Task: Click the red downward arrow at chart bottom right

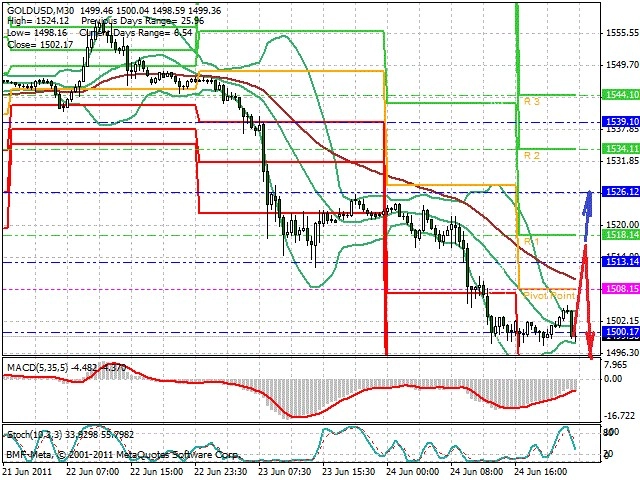Action: (x=590, y=345)
